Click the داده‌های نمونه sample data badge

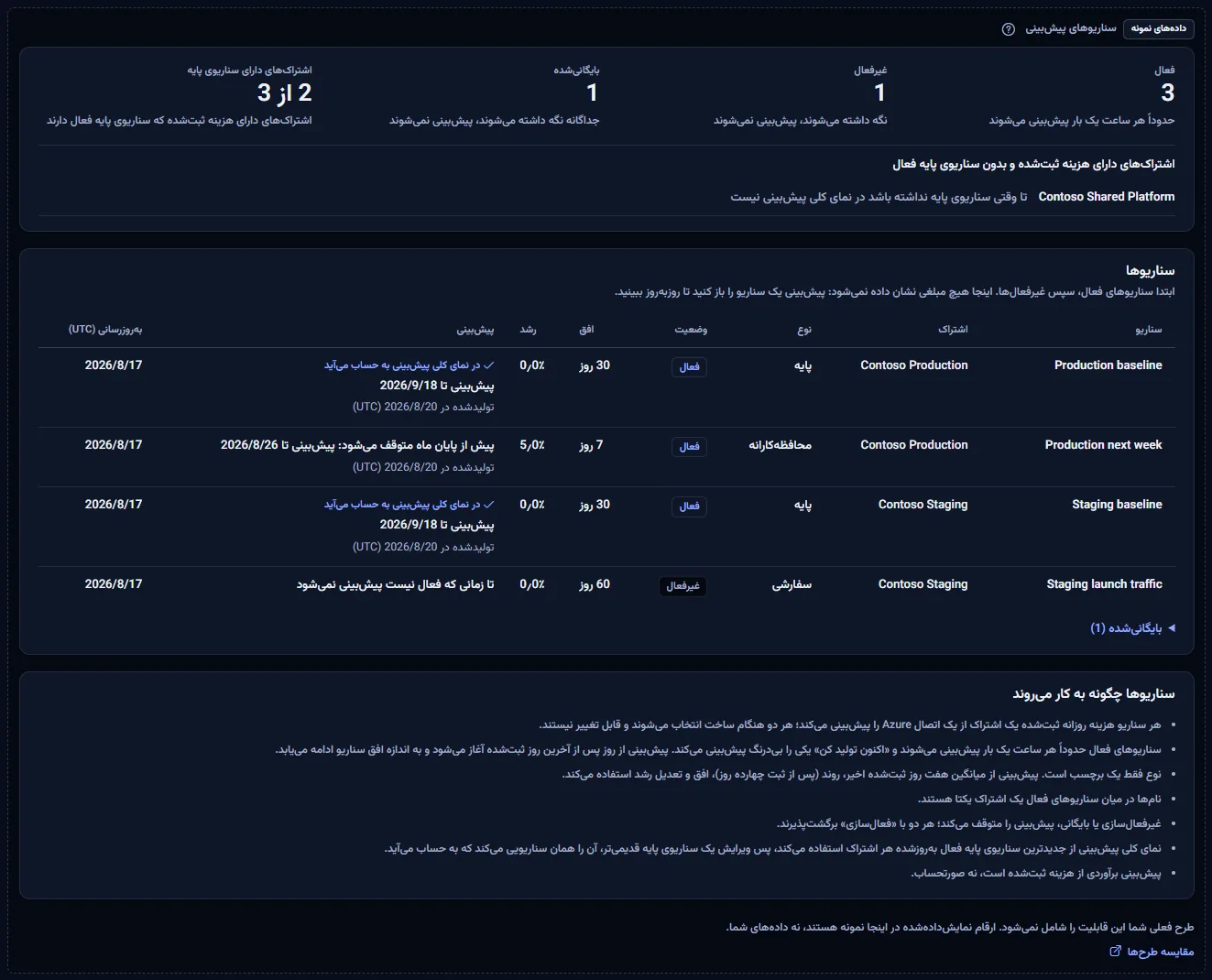[x=1158, y=29]
